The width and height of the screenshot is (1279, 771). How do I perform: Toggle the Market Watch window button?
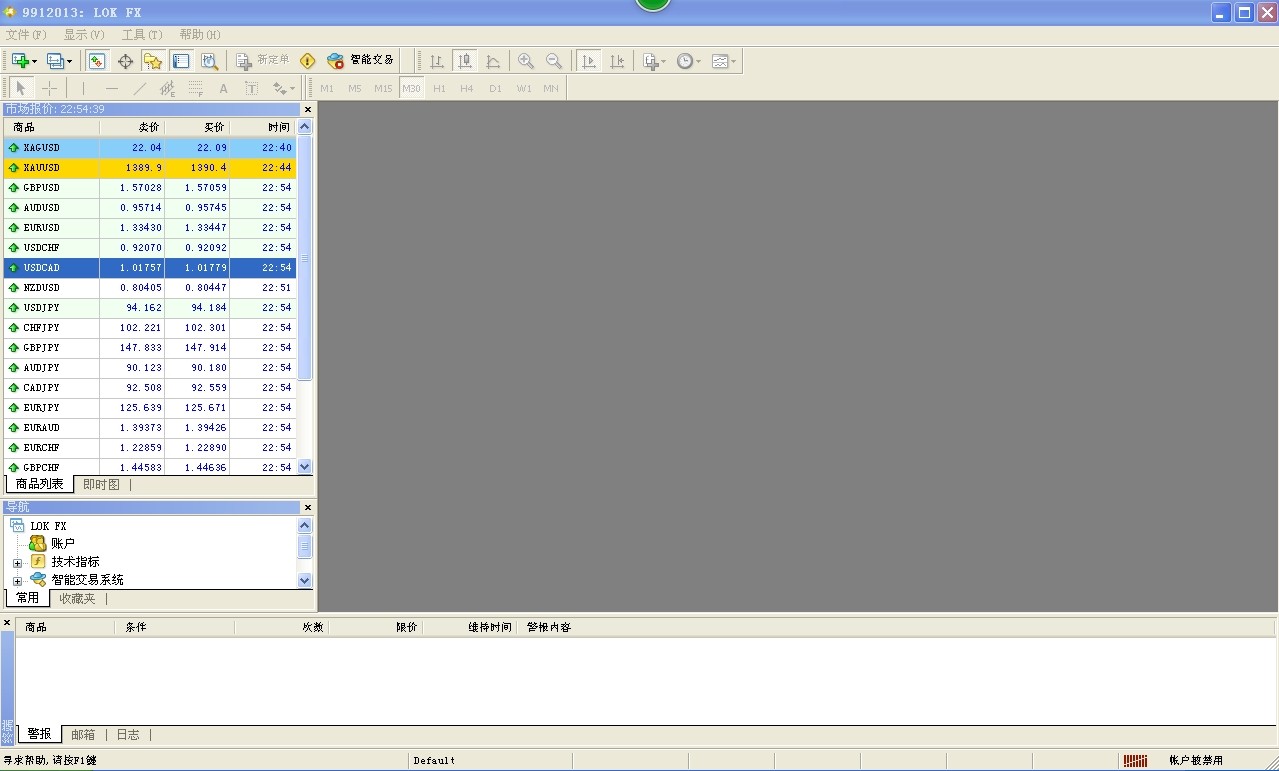tap(97, 61)
